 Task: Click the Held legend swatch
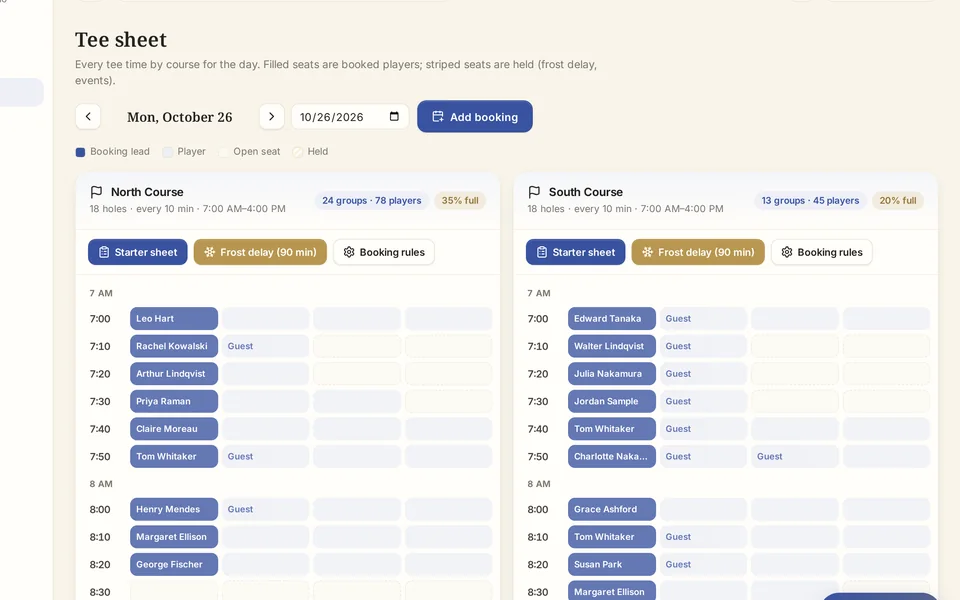[x=298, y=152]
